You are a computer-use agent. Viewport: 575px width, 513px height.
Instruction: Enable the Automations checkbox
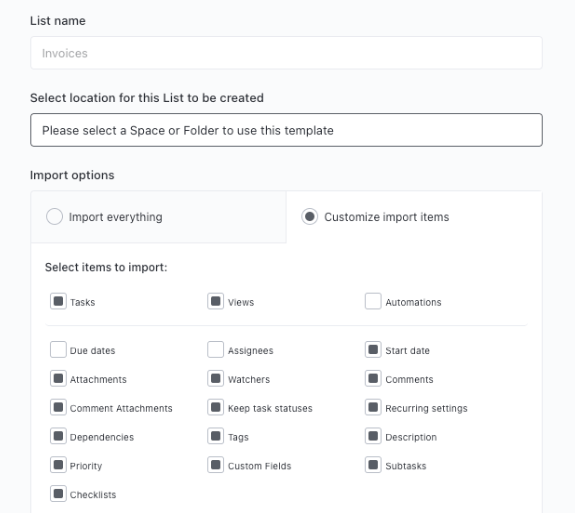(x=373, y=301)
